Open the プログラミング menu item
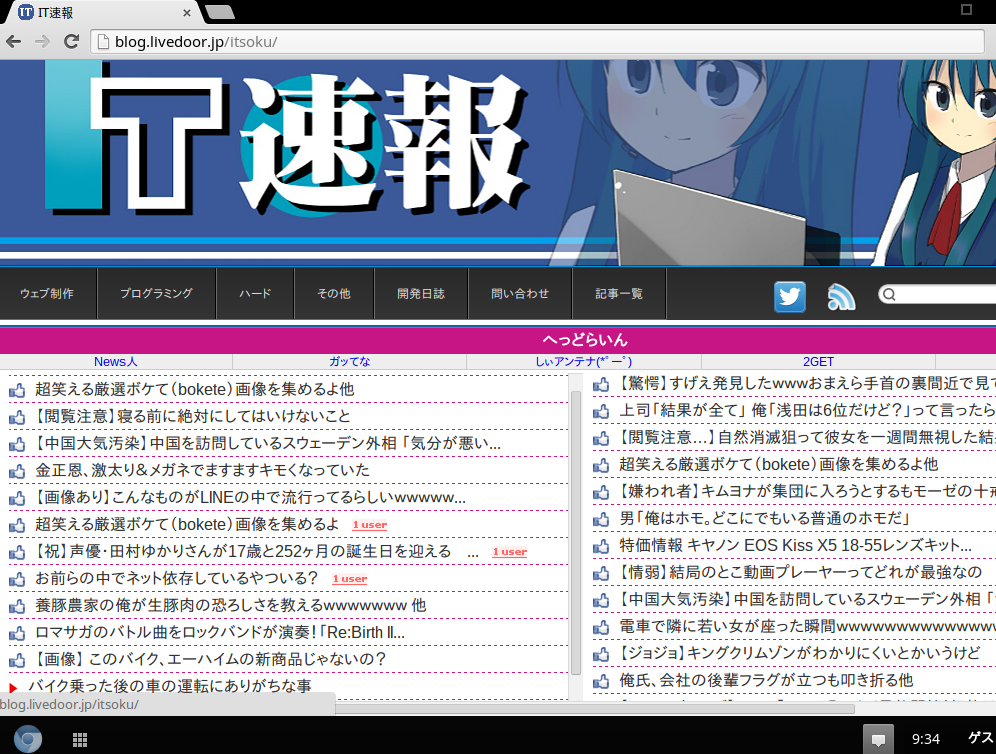Viewport: 996px width, 754px height. (x=156, y=293)
